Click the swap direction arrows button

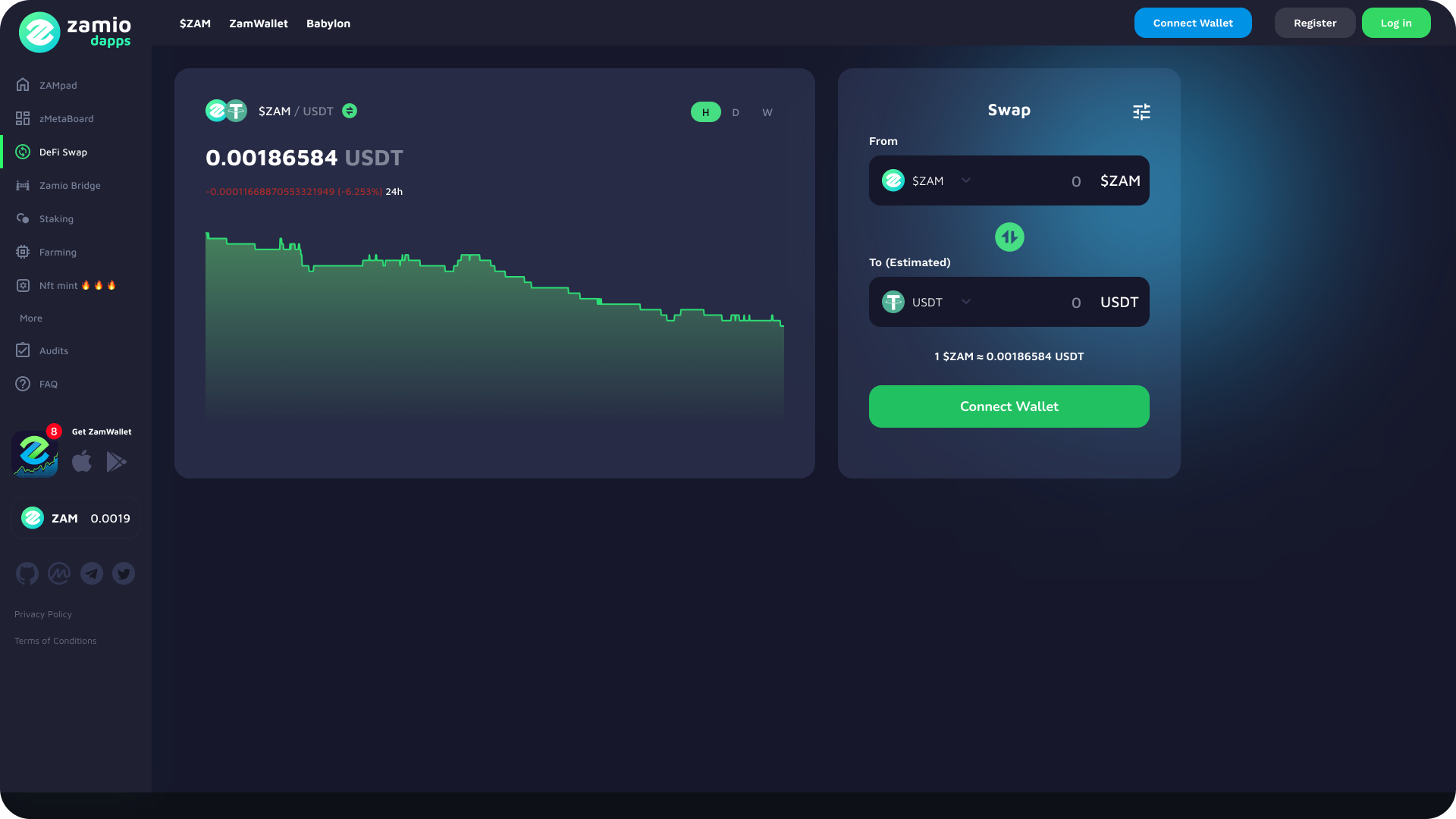(x=1009, y=237)
